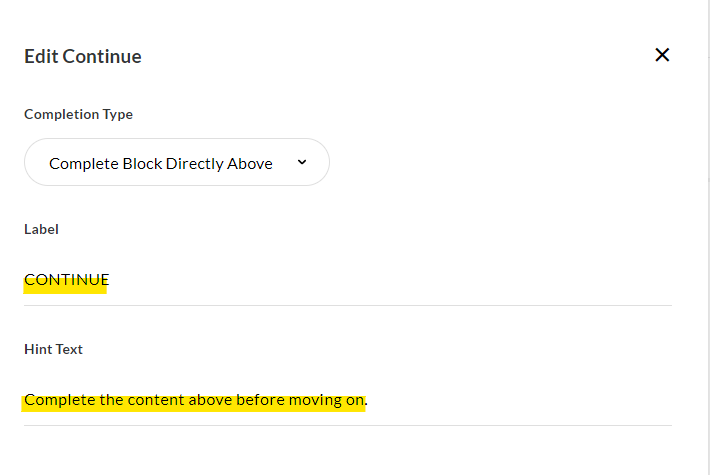
Task: Select the 'Complete Block Directly Above' option text
Action: tap(160, 163)
